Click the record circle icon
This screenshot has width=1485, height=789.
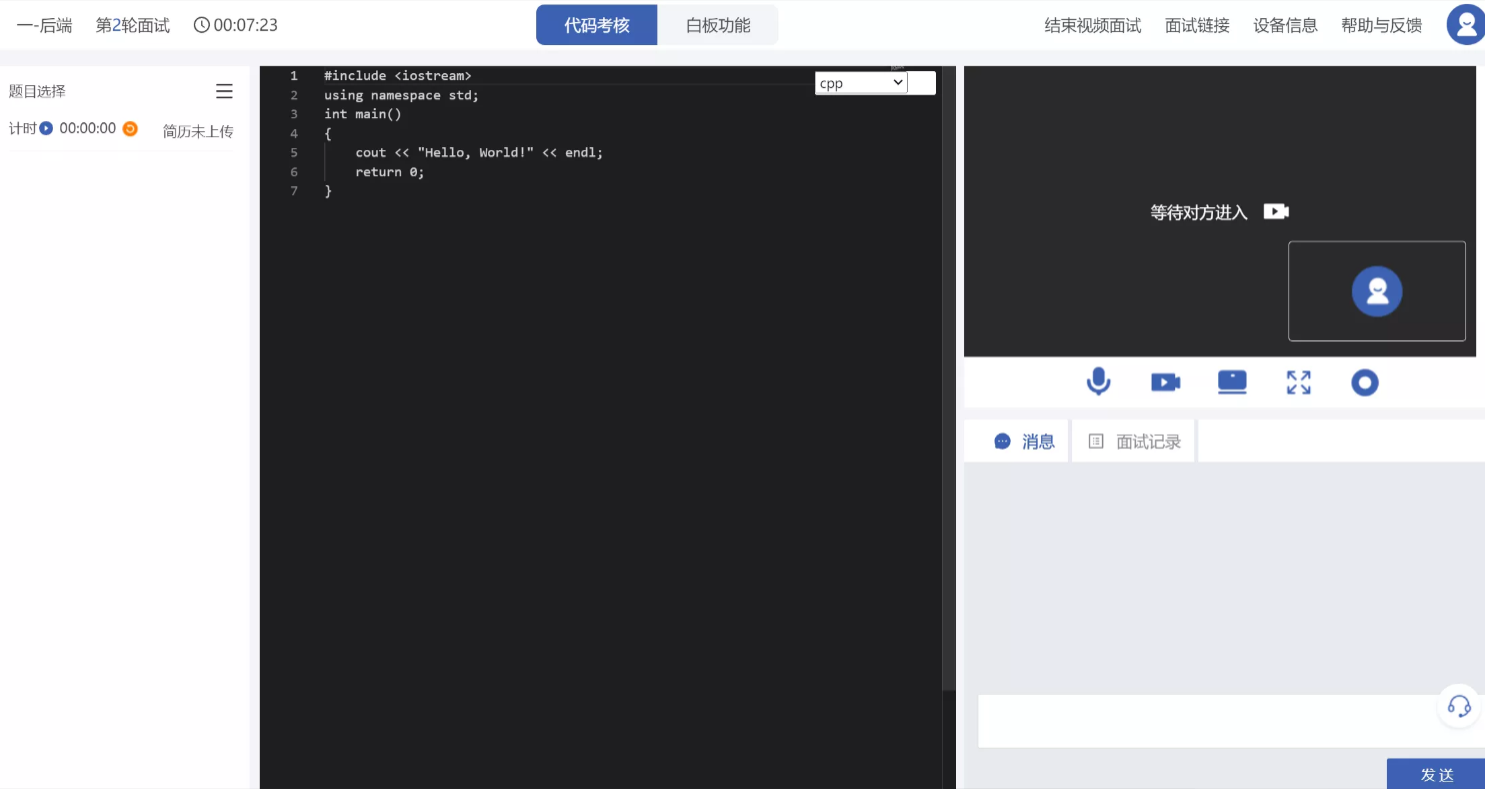[x=1365, y=382]
